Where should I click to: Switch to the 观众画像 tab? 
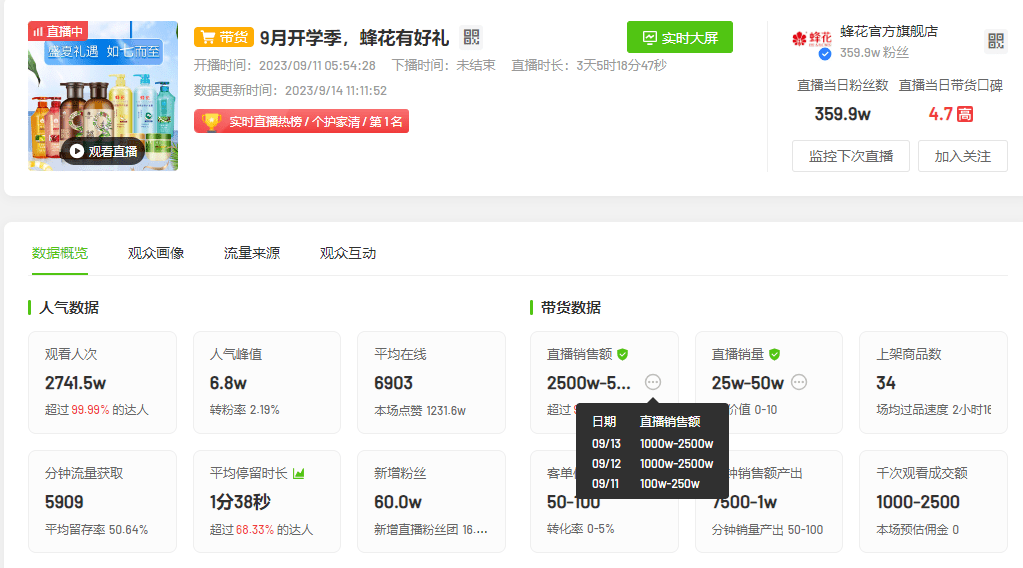(156, 253)
